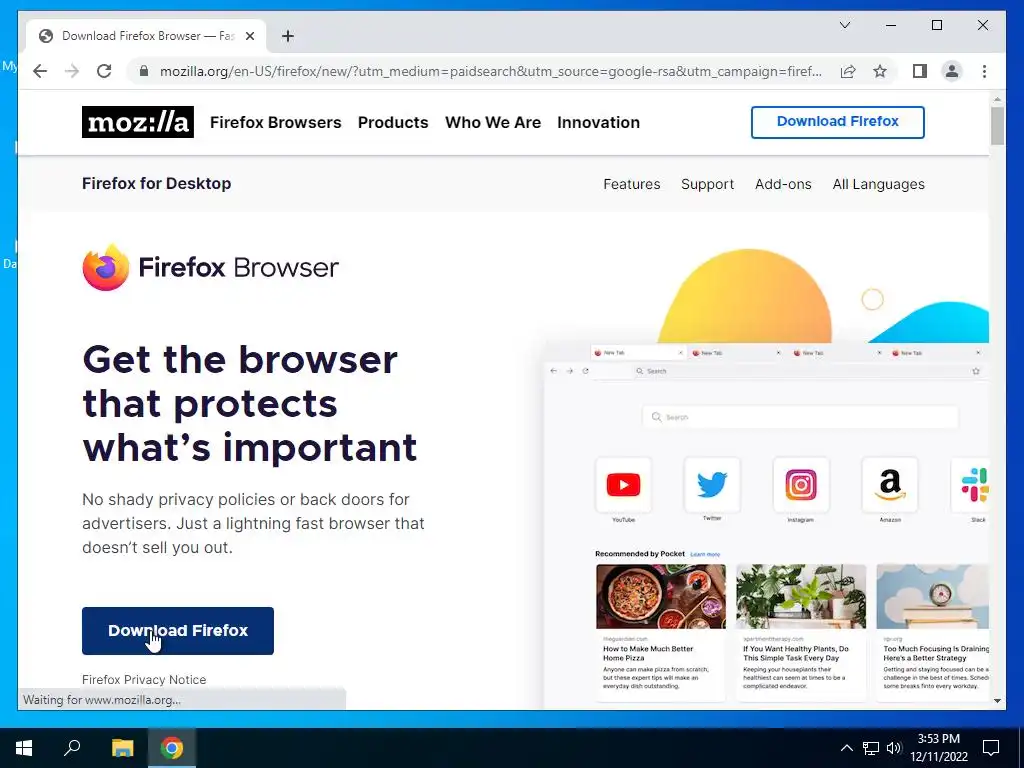Click the Firefox for Desktop heading

point(156,184)
